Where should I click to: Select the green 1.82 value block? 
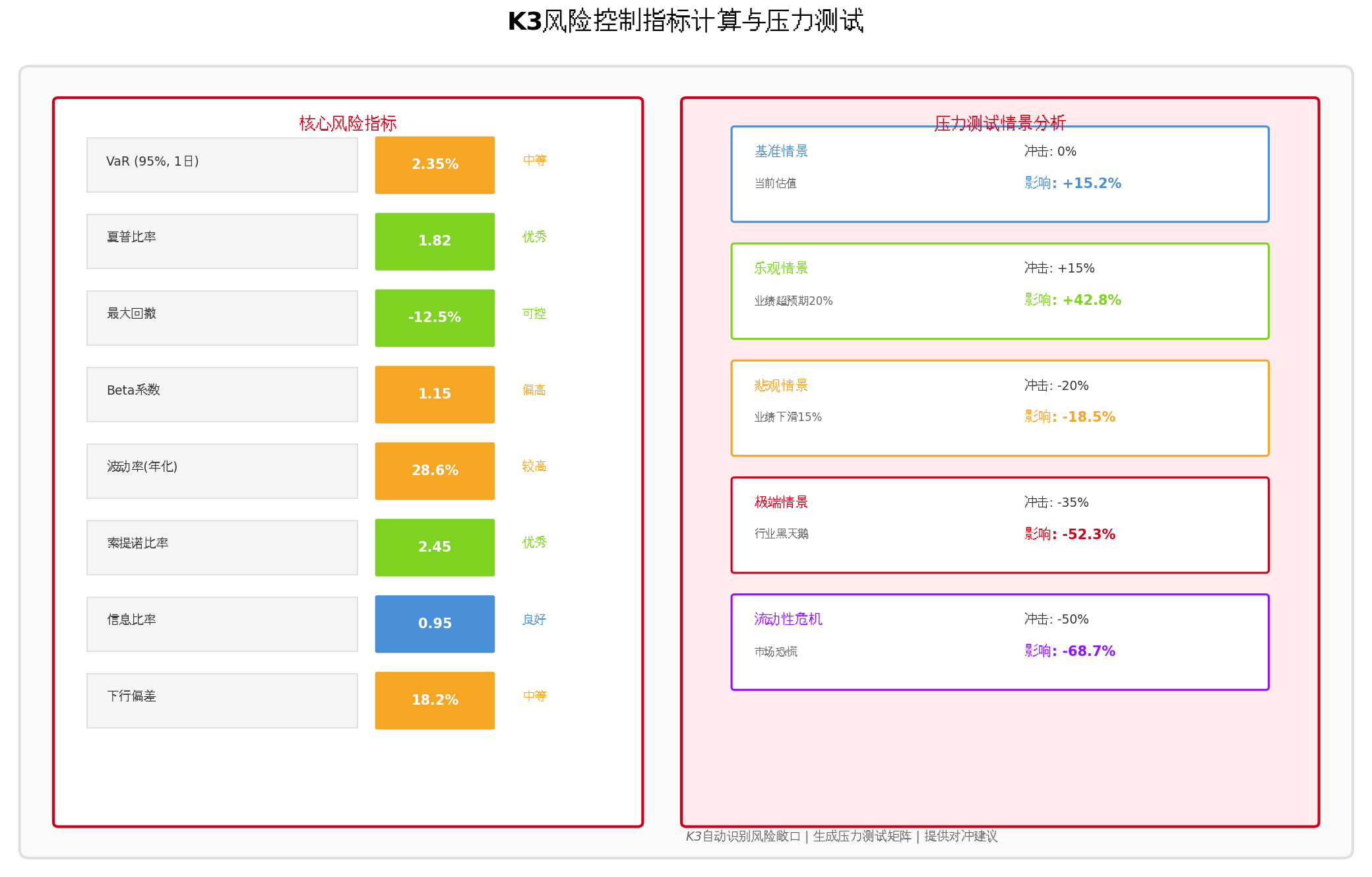pyautogui.click(x=435, y=242)
